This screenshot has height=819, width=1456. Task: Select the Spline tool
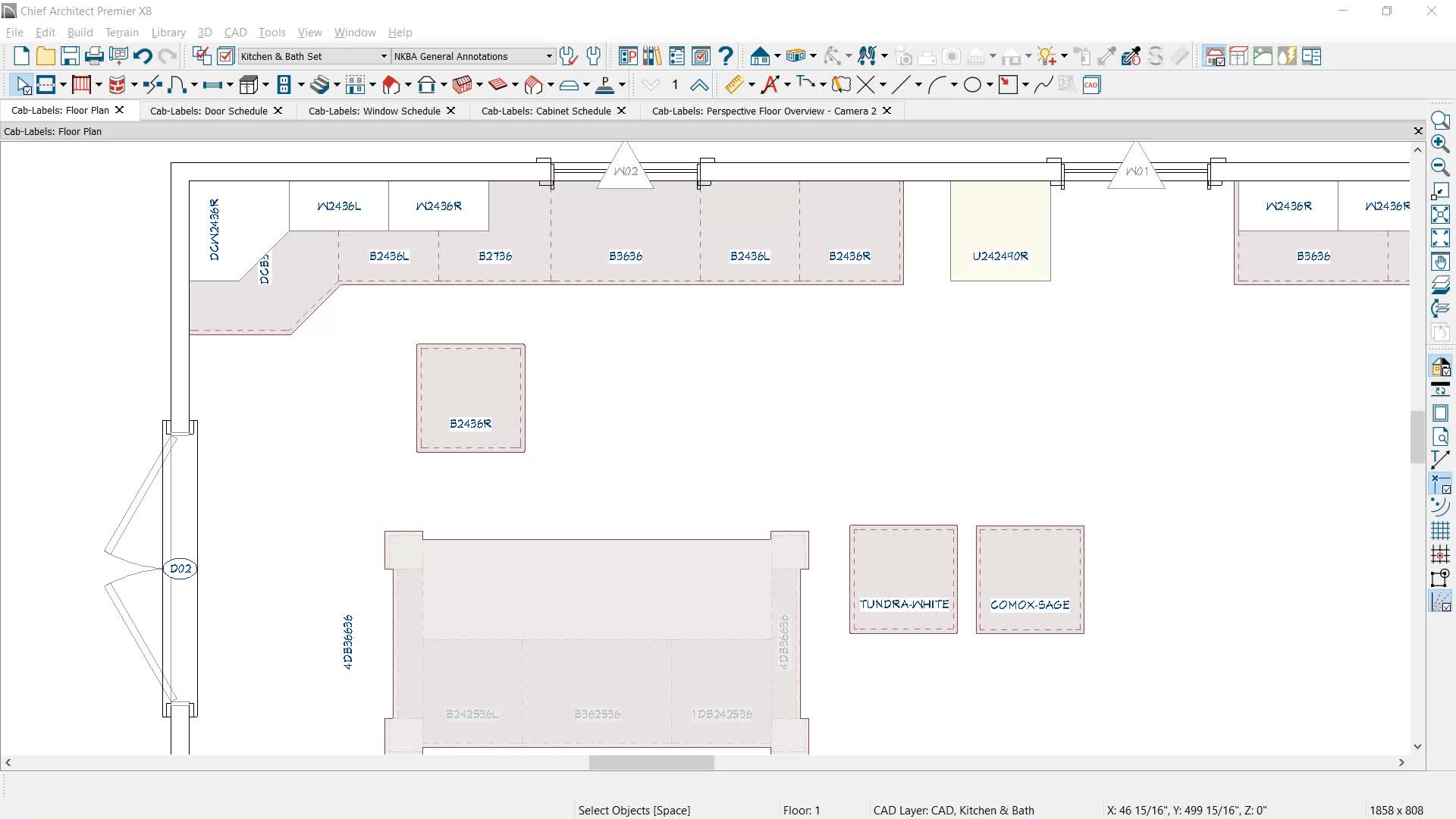point(1043,85)
